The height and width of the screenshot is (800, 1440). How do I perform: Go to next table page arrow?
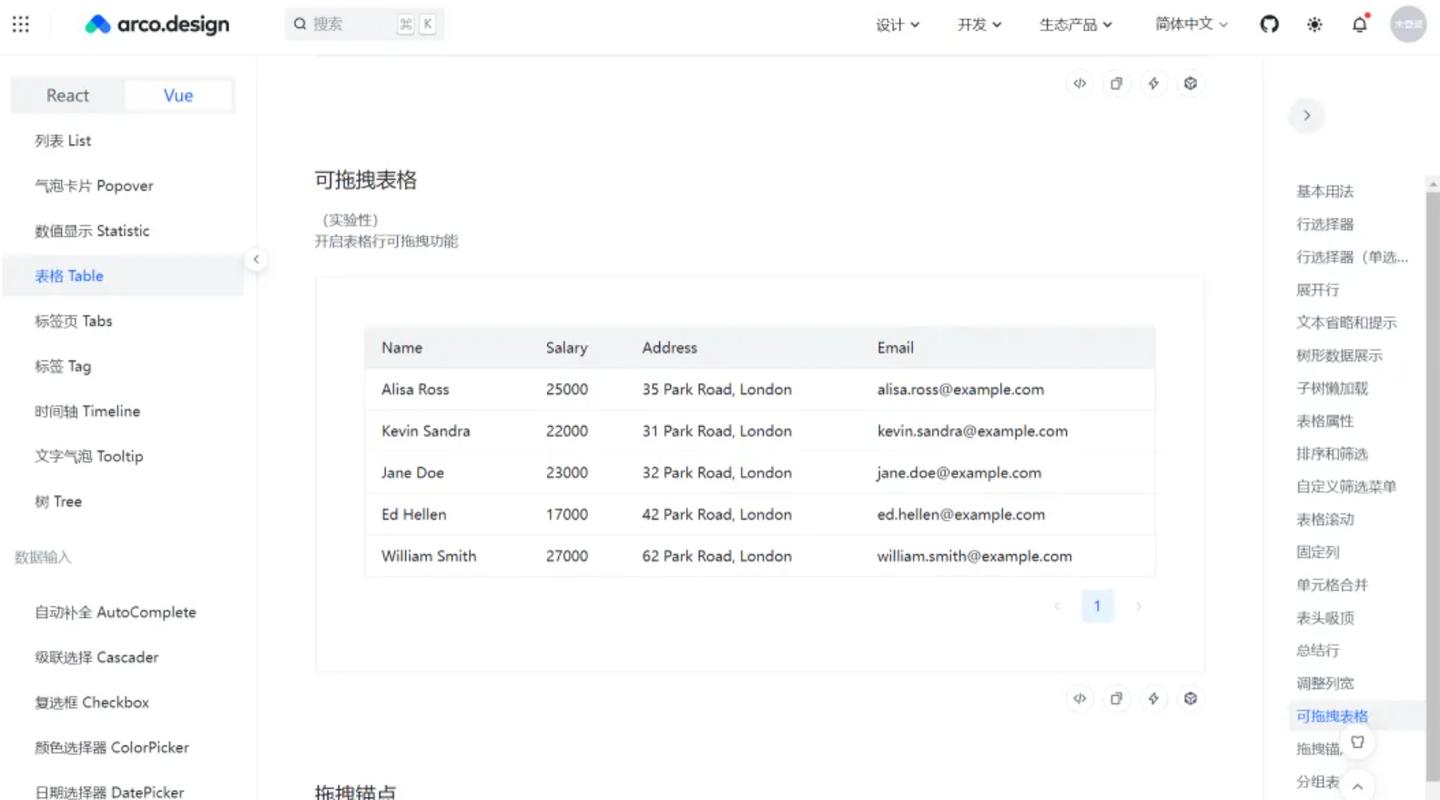(1138, 606)
